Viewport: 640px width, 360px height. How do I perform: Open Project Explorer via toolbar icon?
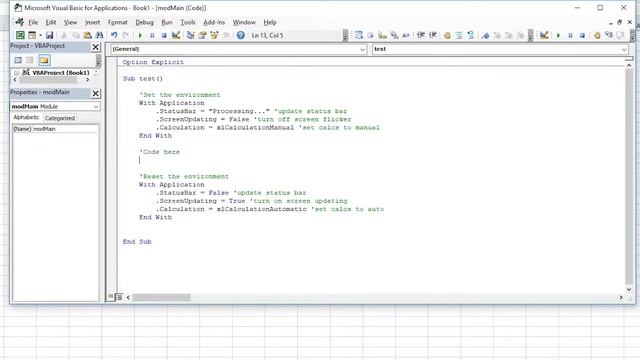pyautogui.click(x=190, y=35)
